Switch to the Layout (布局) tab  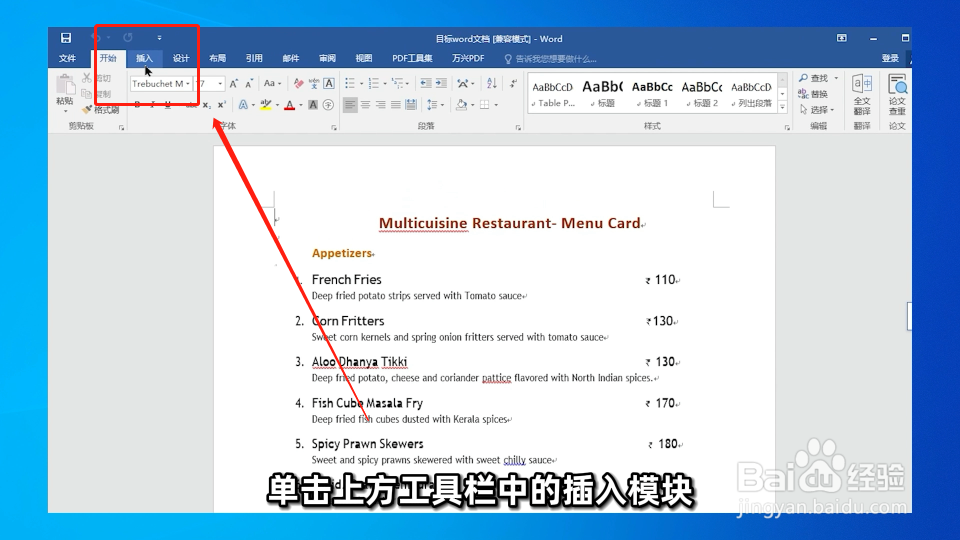click(217, 58)
